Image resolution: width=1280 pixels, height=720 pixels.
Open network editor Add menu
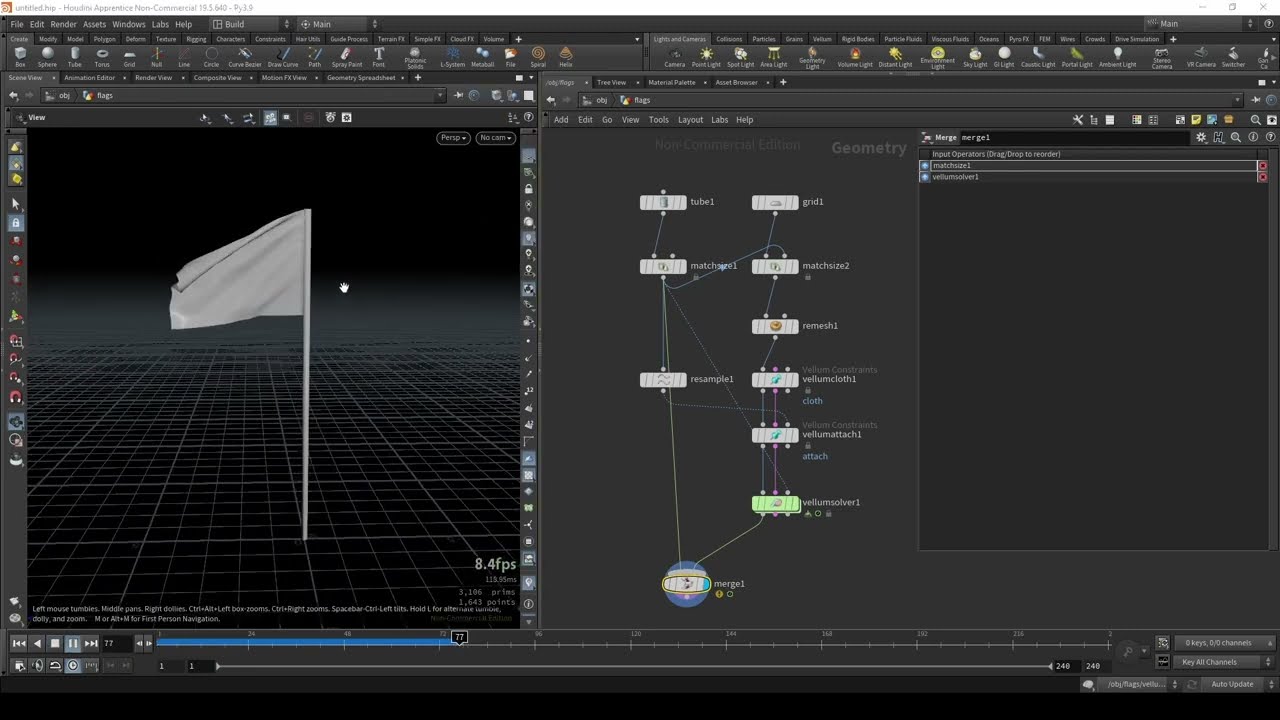561,120
